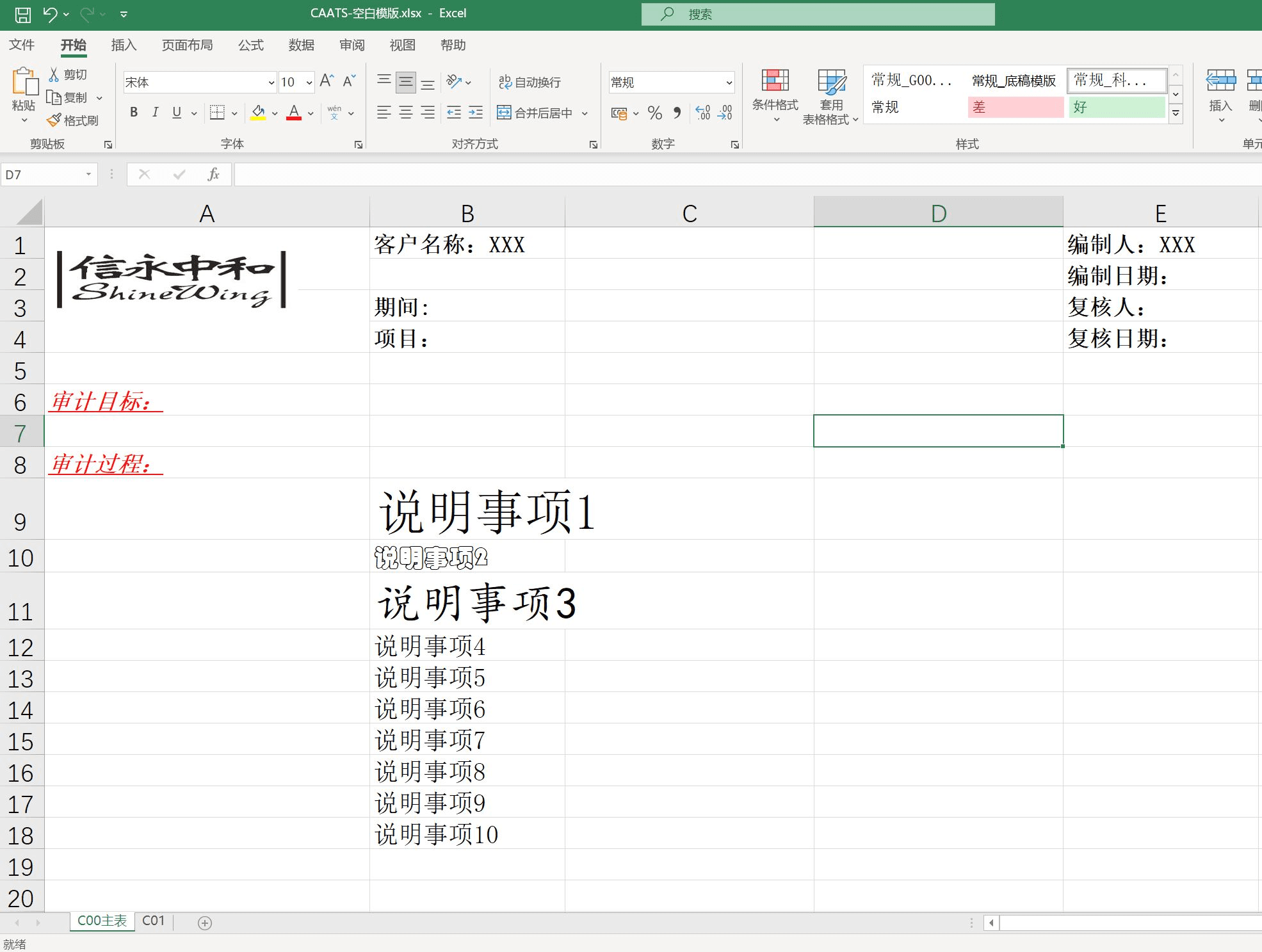1262x952 pixels.
Task: Click the search box (搜索)
Action: [x=818, y=14]
